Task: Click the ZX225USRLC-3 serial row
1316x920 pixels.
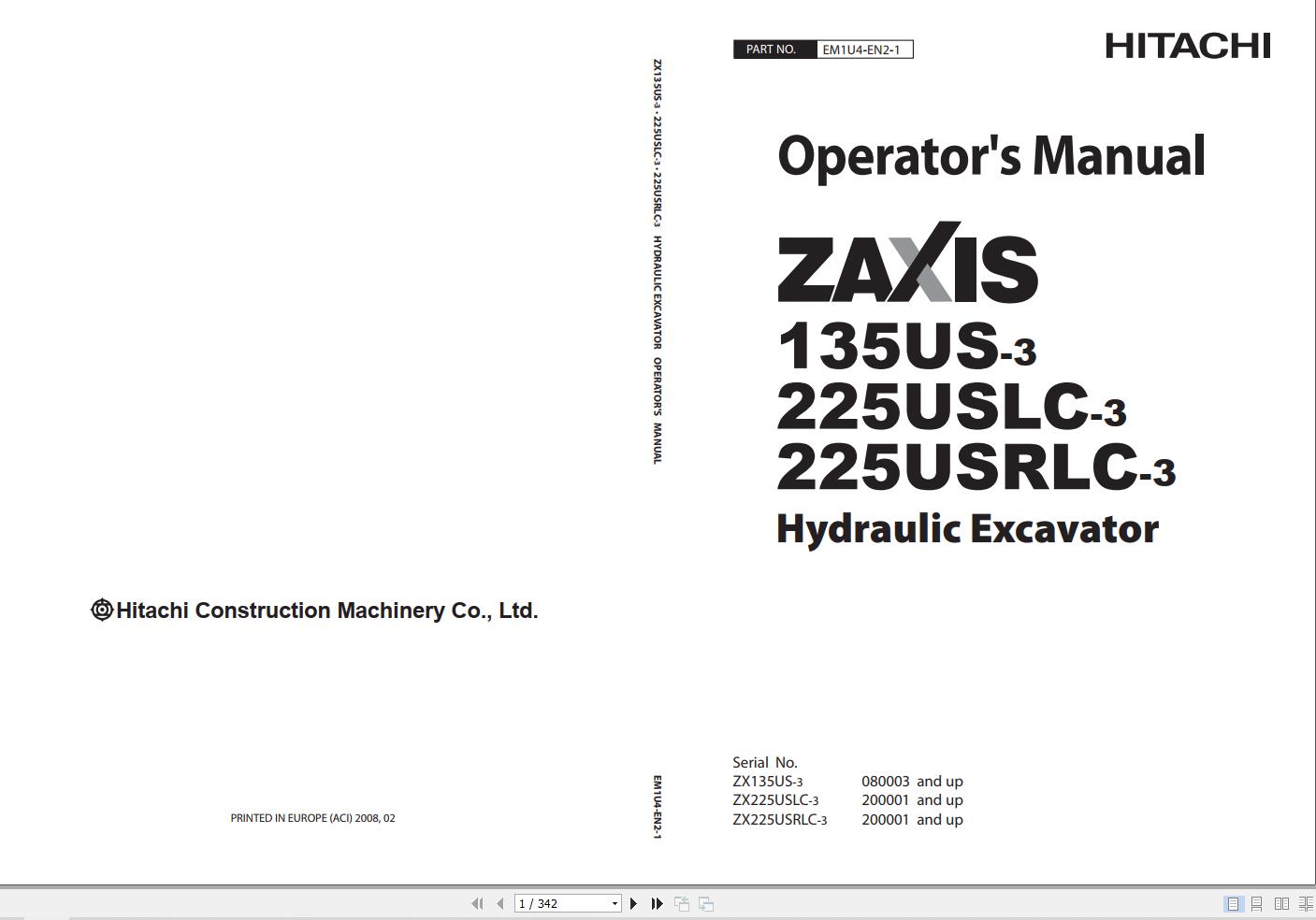Action: point(847,820)
